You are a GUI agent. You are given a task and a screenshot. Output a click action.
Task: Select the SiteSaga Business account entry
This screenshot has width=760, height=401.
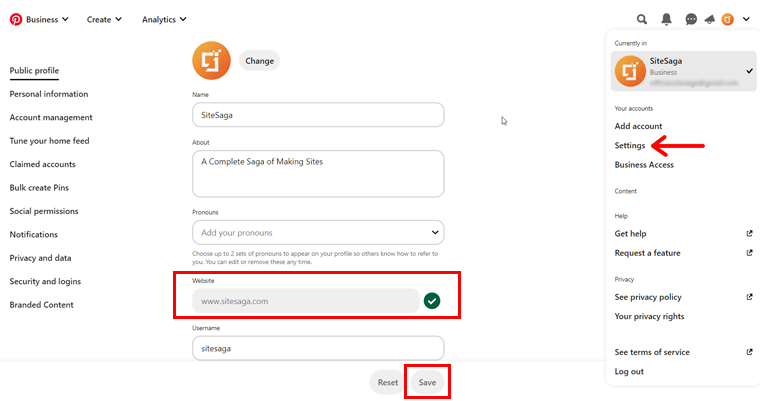[x=683, y=71]
